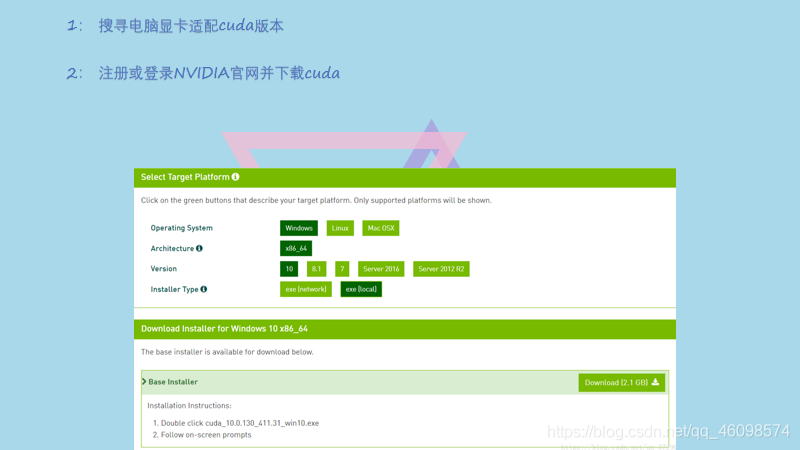
Task: Click the Operating System label
Action: [x=182, y=228]
